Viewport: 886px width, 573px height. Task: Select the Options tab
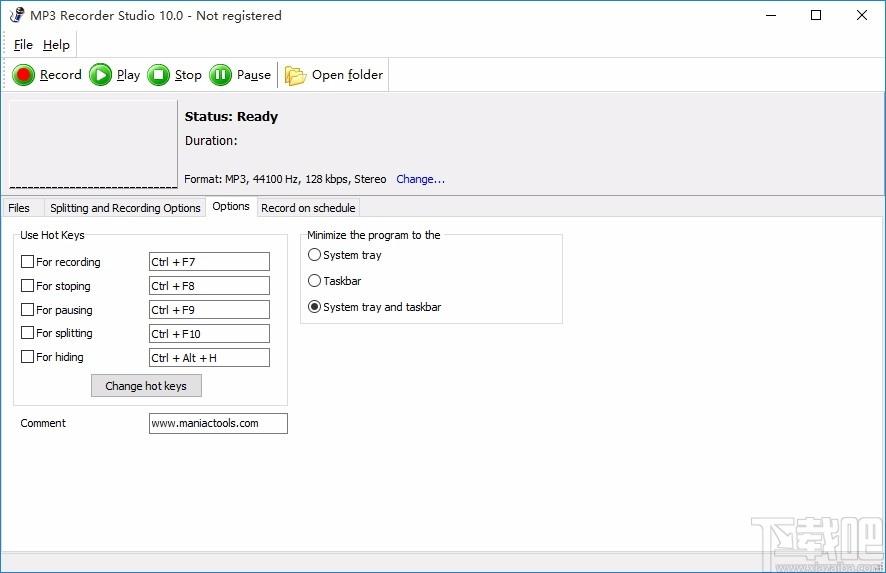pyautogui.click(x=231, y=206)
